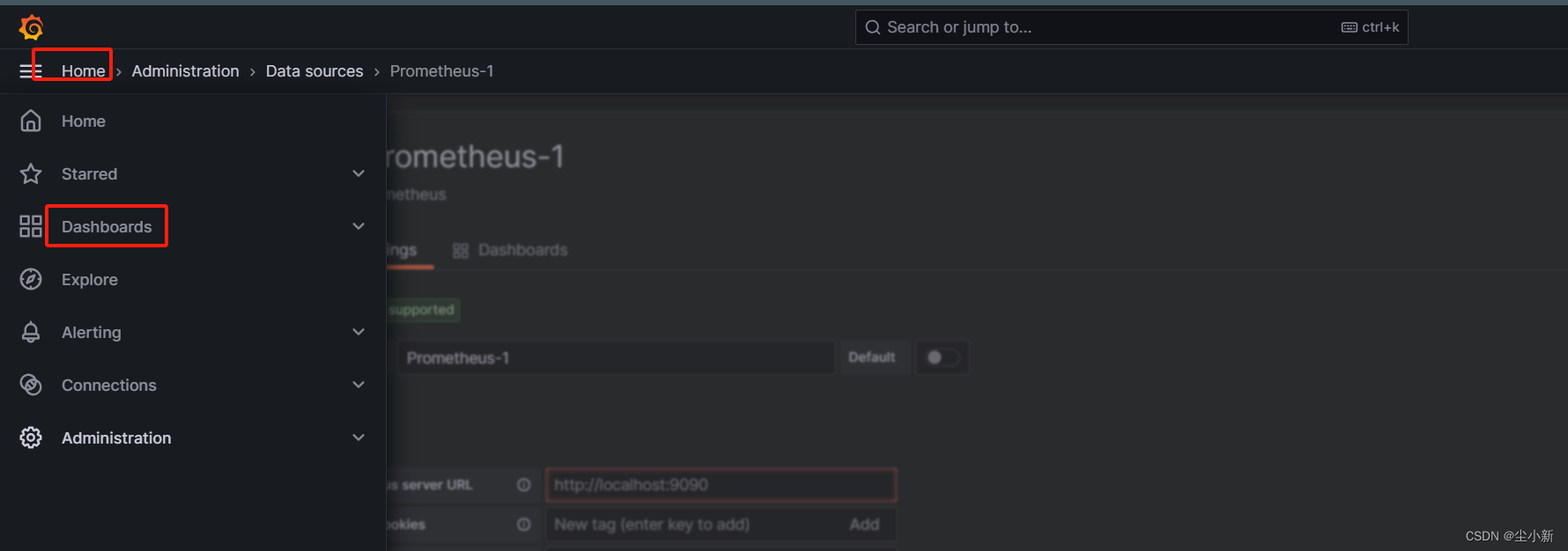Open Starred in the sidebar menu
Screen dimensions: 1568x551
pos(89,174)
